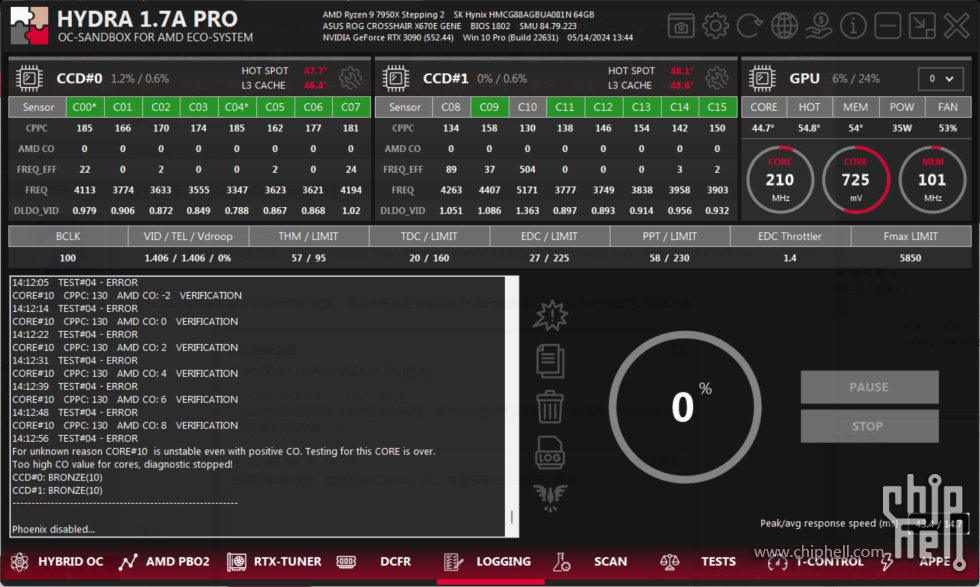The width and height of the screenshot is (980, 587).
Task: Go to the TESTS tab
Action: point(718,561)
